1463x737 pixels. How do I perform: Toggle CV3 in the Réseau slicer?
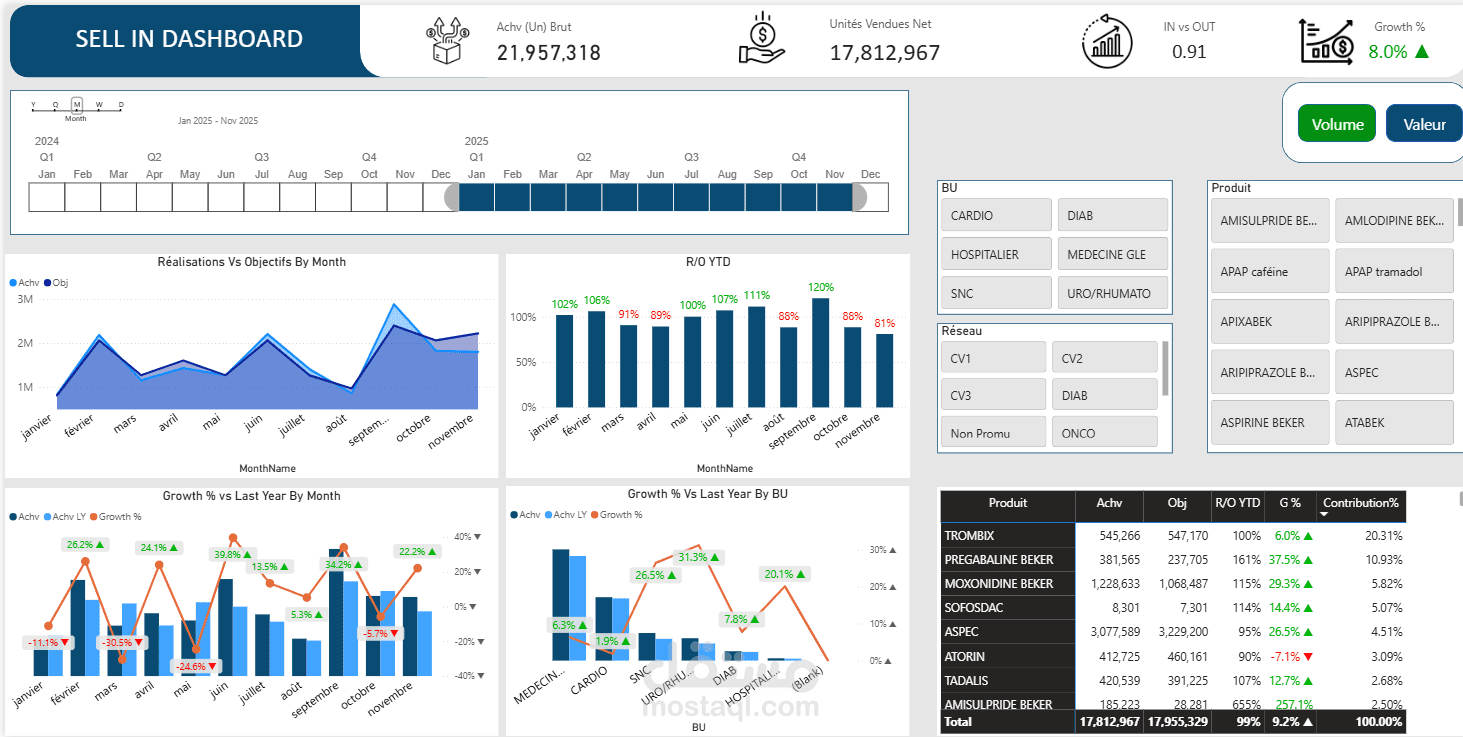[x=993, y=395]
